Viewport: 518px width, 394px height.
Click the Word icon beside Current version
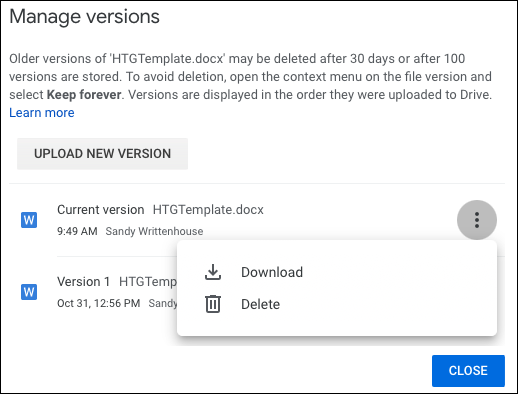pos(29,220)
